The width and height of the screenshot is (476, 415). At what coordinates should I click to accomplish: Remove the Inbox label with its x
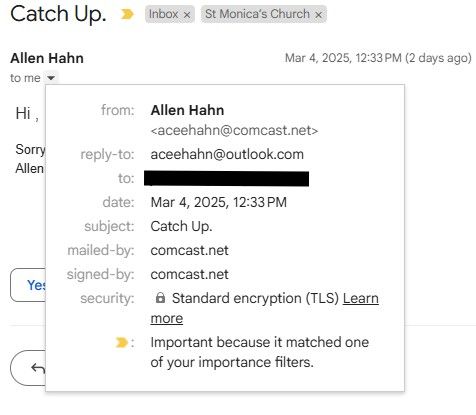click(x=187, y=15)
